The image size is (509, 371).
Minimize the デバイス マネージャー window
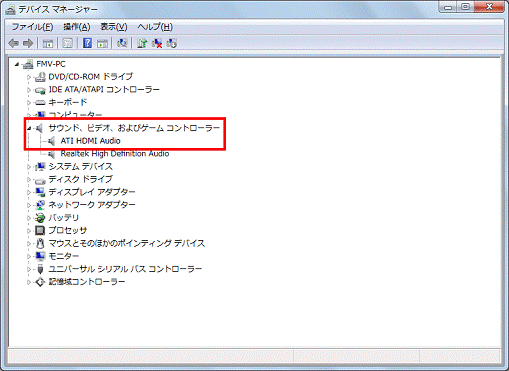pos(448,7)
